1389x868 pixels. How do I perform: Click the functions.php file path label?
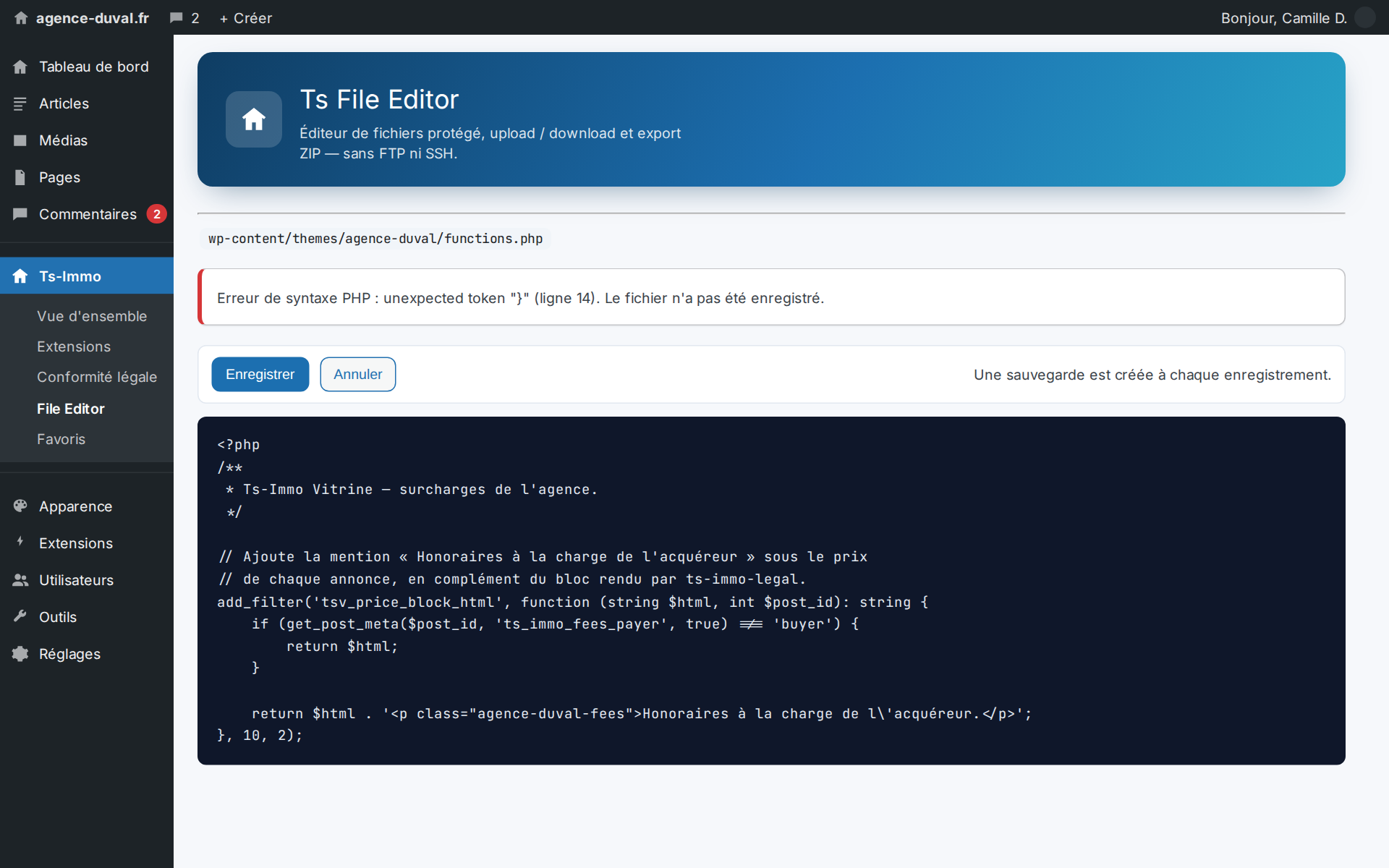point(375,239)
